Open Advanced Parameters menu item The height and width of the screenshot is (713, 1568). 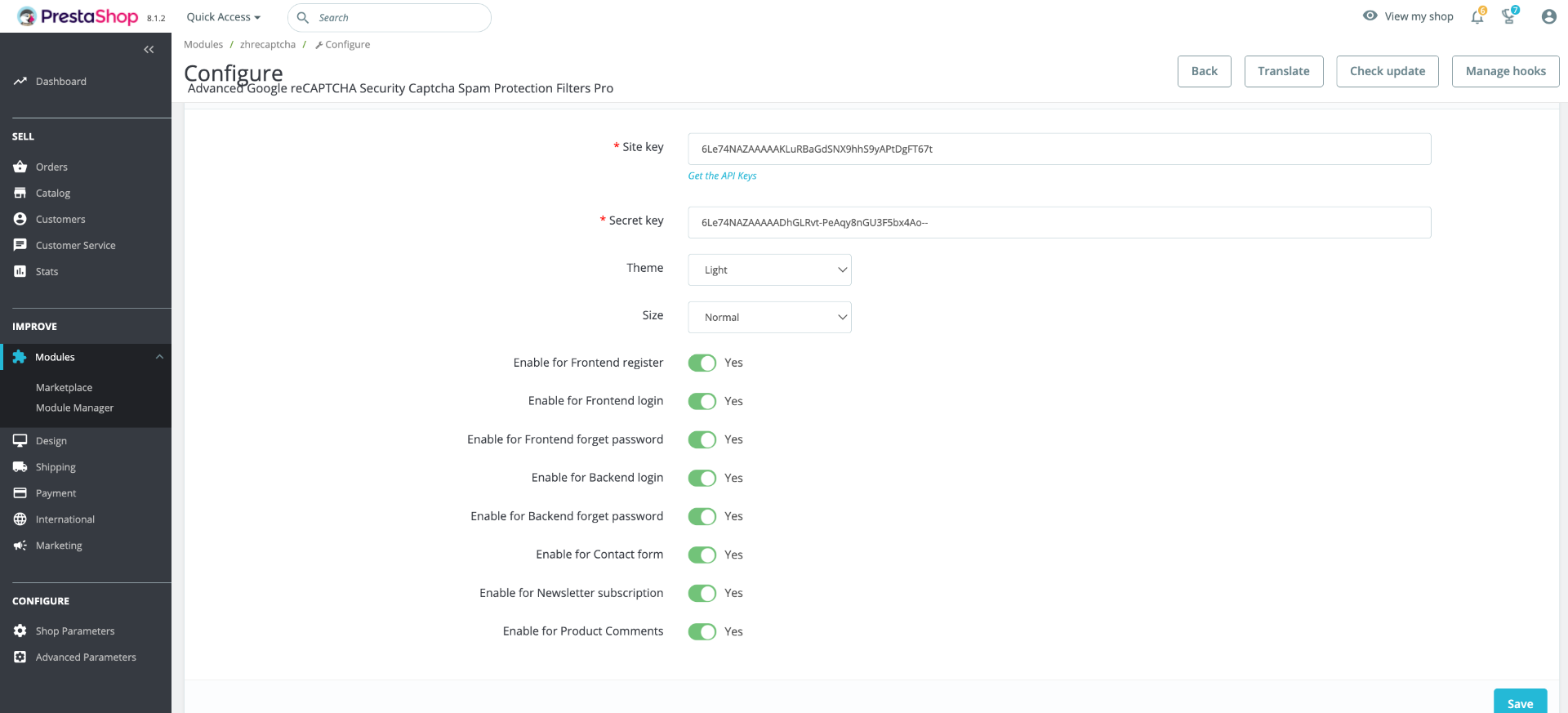(86, 657)
